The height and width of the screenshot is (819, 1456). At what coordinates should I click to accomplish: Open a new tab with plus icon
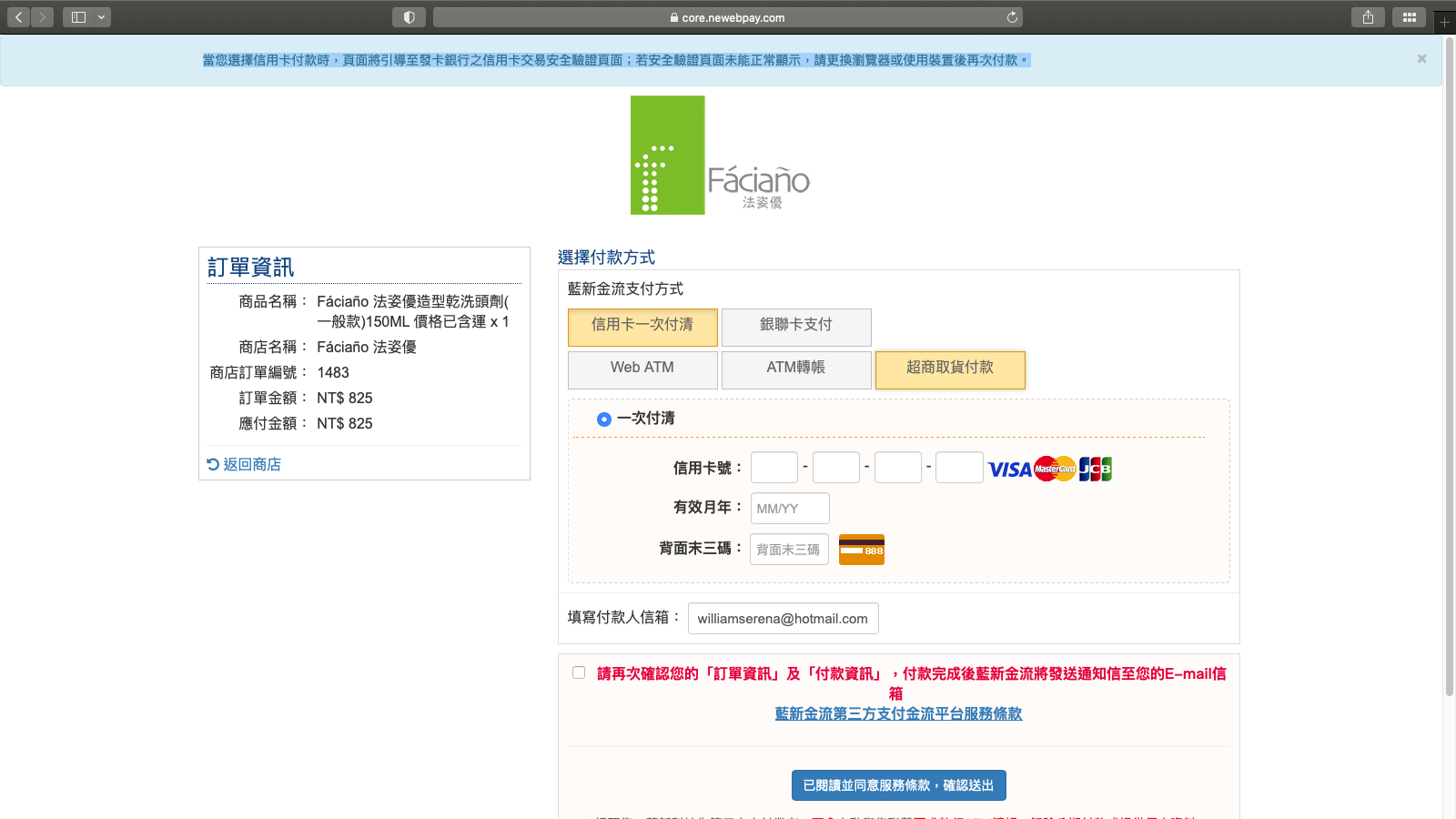click(x=1444, y=22)
